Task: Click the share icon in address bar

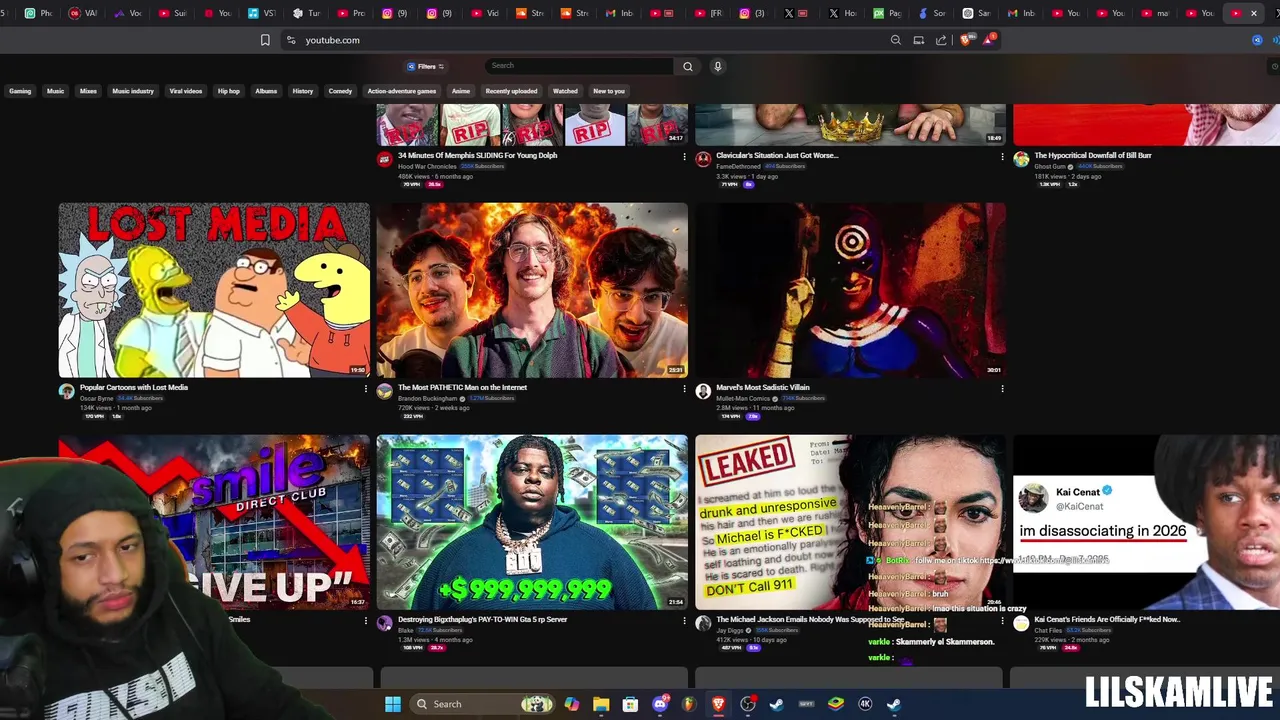Action: click(x=941, y=40)
